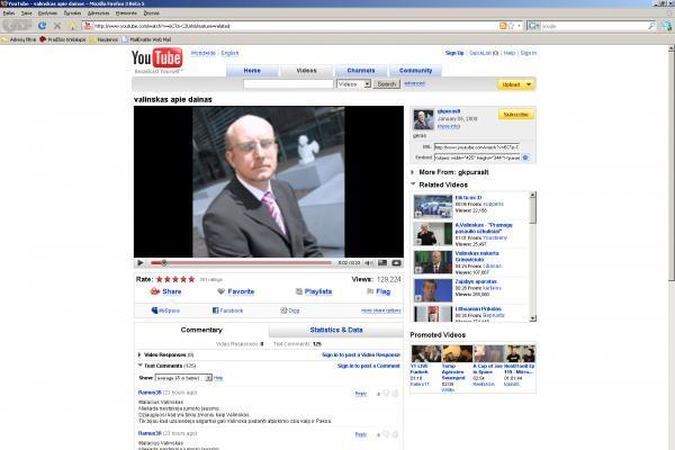Switch to Statistics & Data tab
Image resolution: width=675 pixels, height=450 pixels.
pyautogui.click(x=336, y=330)
